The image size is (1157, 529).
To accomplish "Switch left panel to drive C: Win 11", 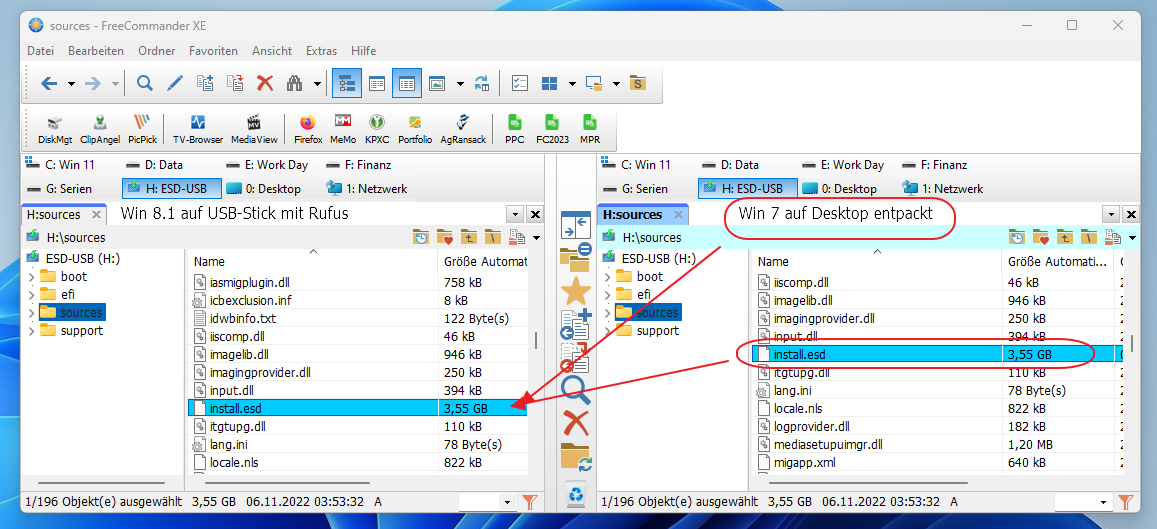I will [x=60, y=165].
